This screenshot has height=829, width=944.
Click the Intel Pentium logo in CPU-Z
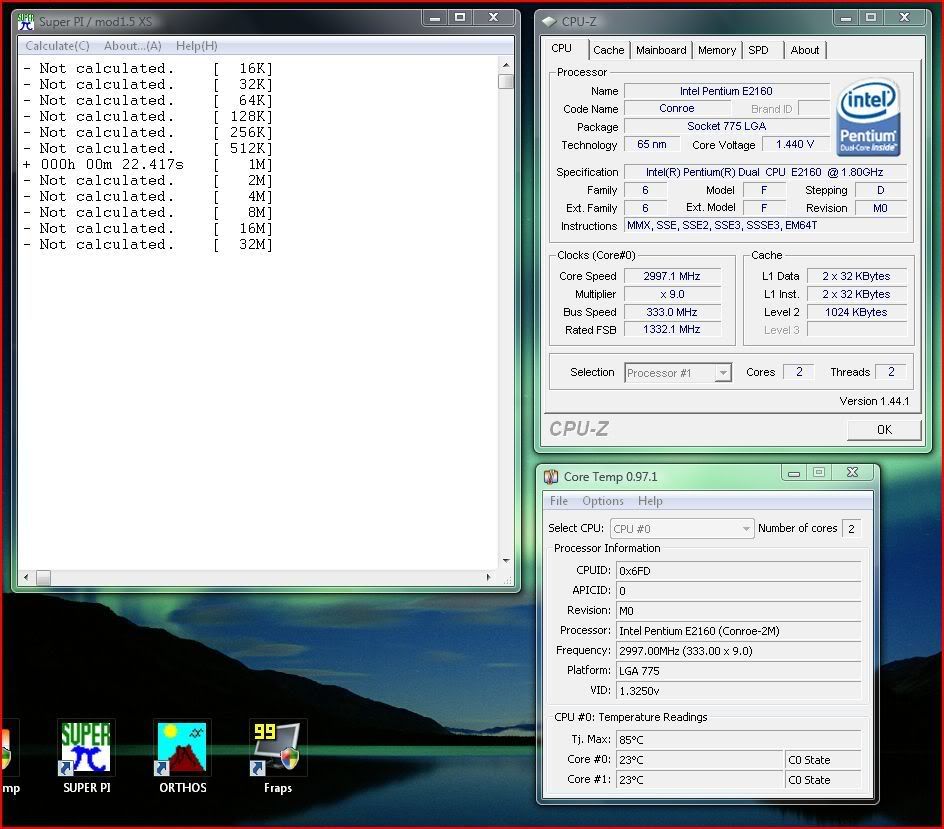point(868,117)
